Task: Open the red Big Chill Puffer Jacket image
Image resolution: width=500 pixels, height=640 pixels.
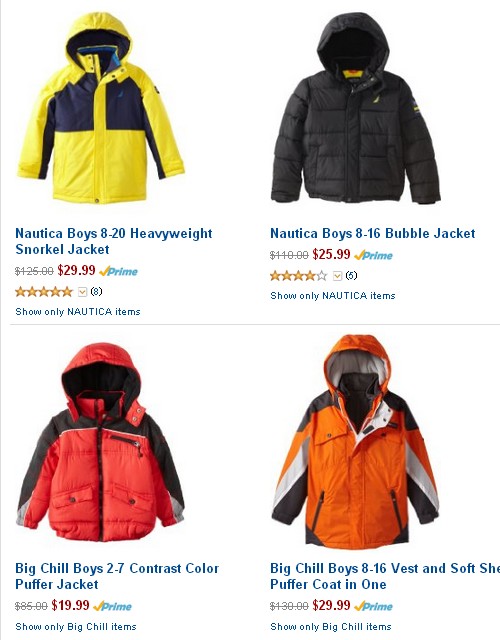Action: point(100,442)
